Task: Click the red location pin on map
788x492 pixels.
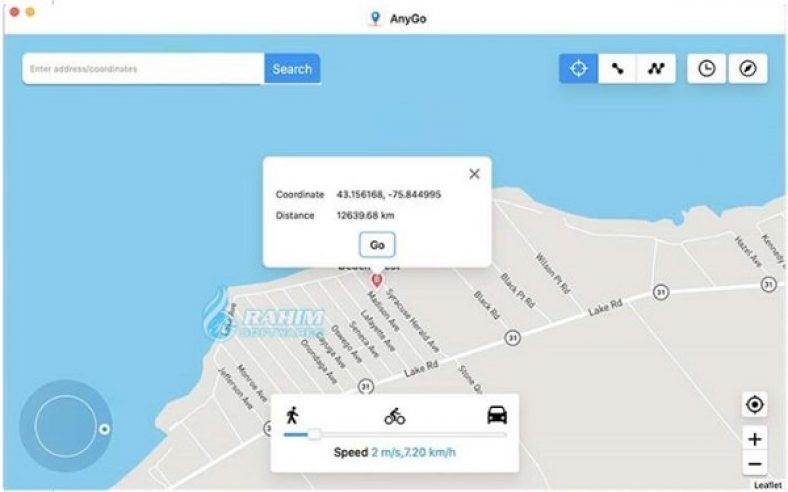Action: tap(376, 280)
